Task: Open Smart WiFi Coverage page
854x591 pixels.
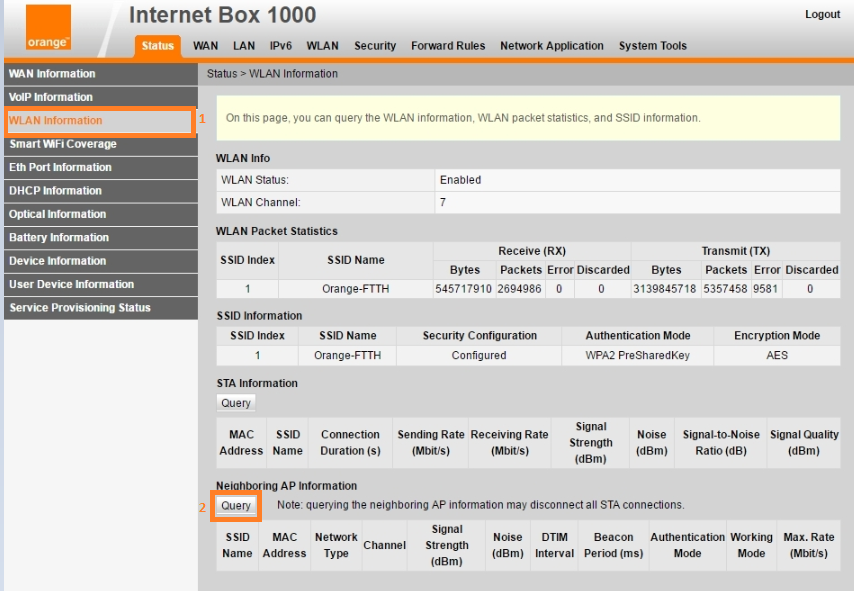Action: [63, 144]
